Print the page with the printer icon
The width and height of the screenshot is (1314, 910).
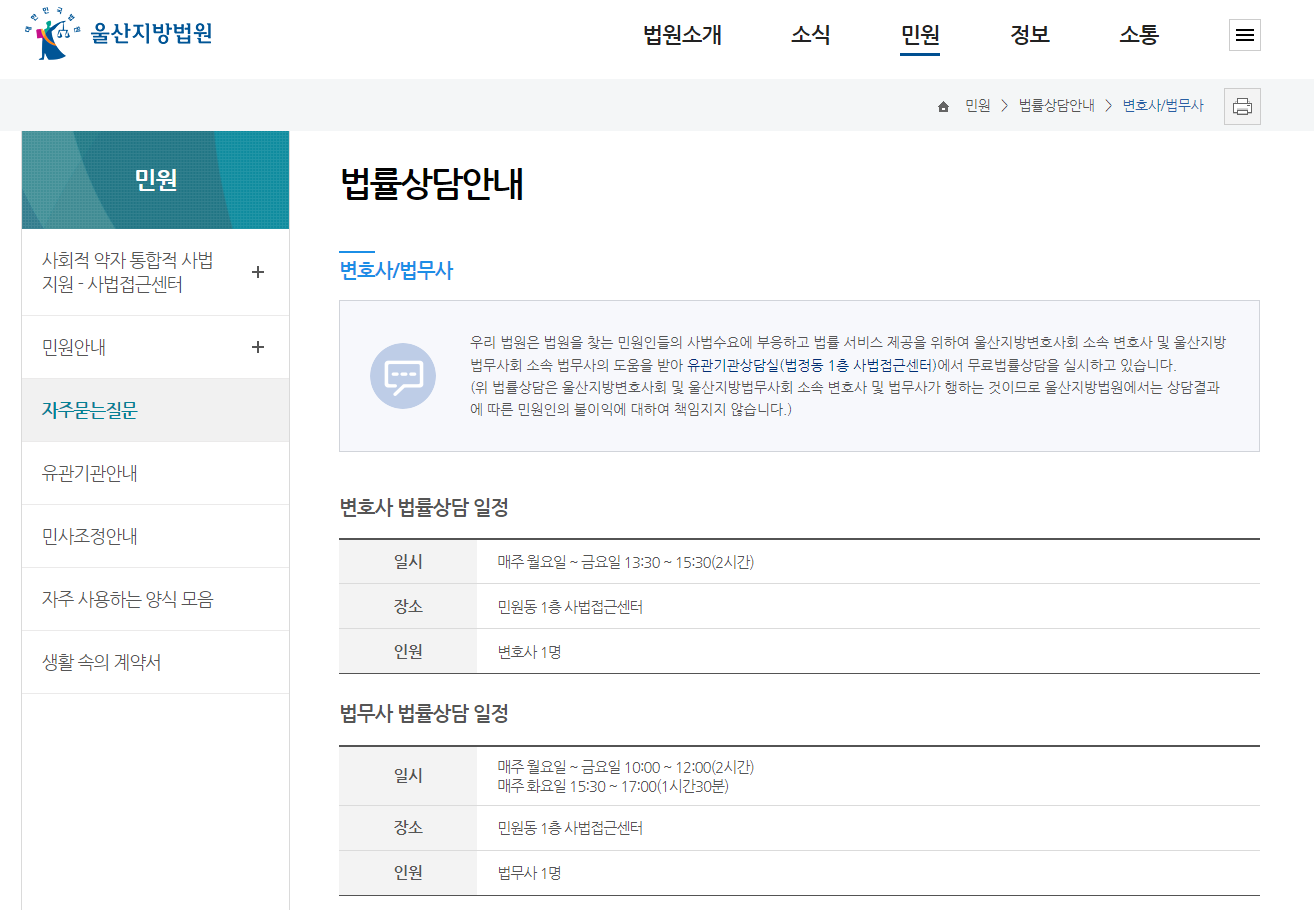pyautogui.click(x=1242, y=106)
